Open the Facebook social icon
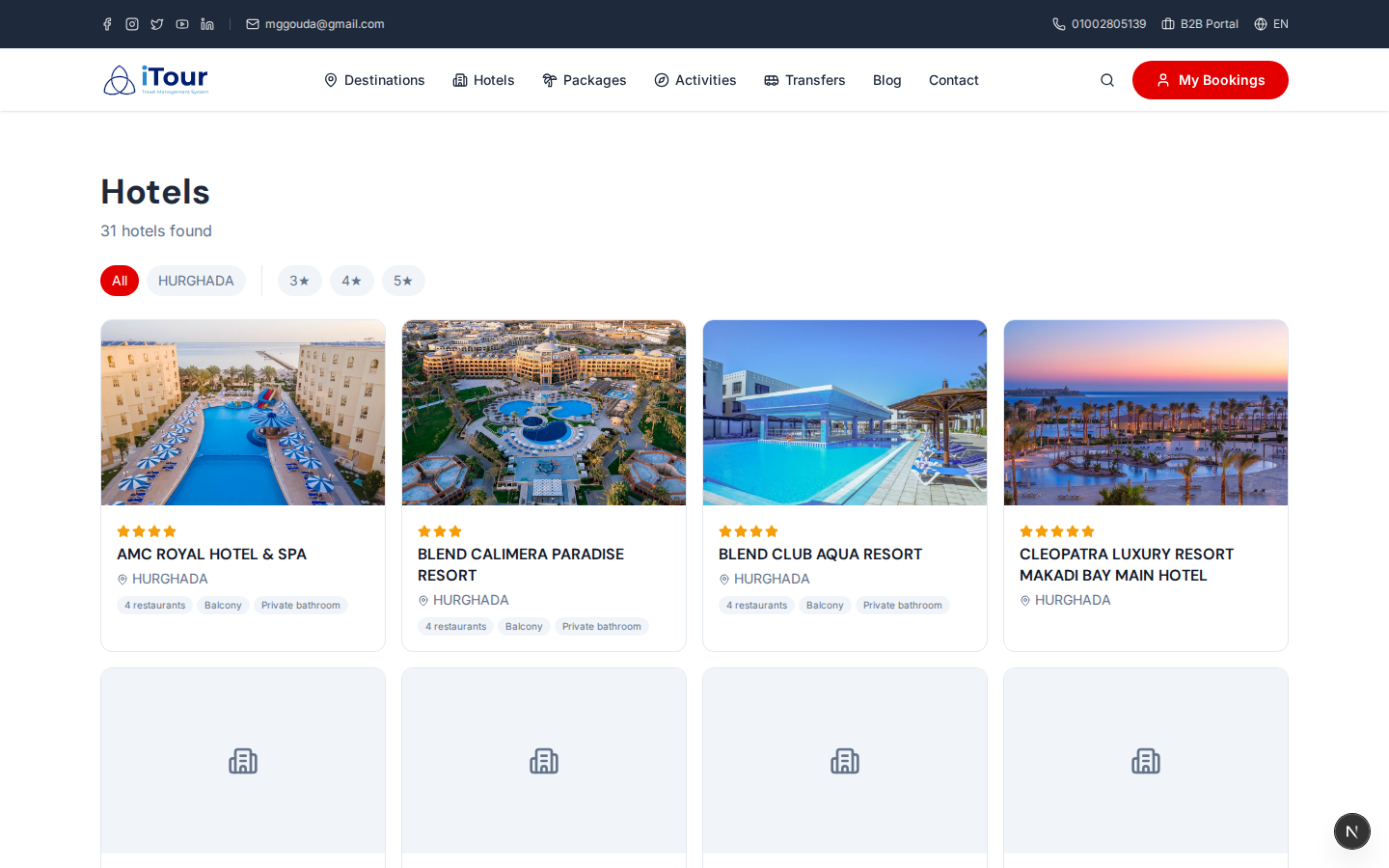Viewport: 1389px width, 868px height. click(x=107, y=24)
